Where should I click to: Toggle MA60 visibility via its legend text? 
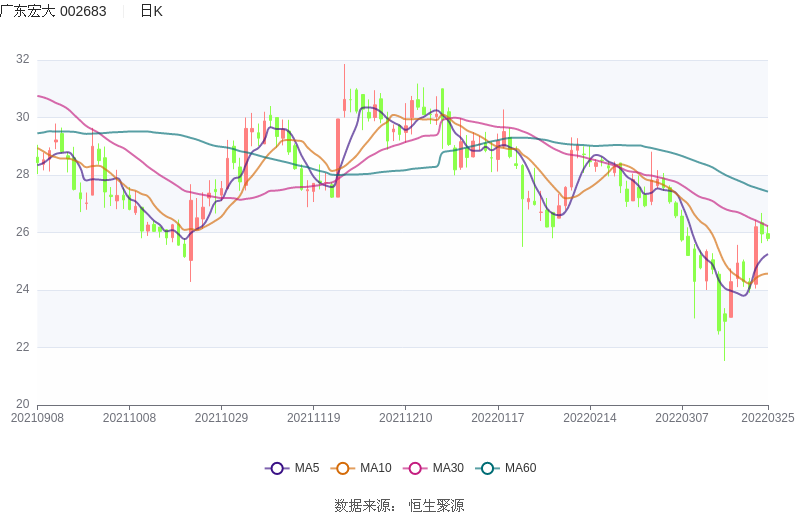520,468
